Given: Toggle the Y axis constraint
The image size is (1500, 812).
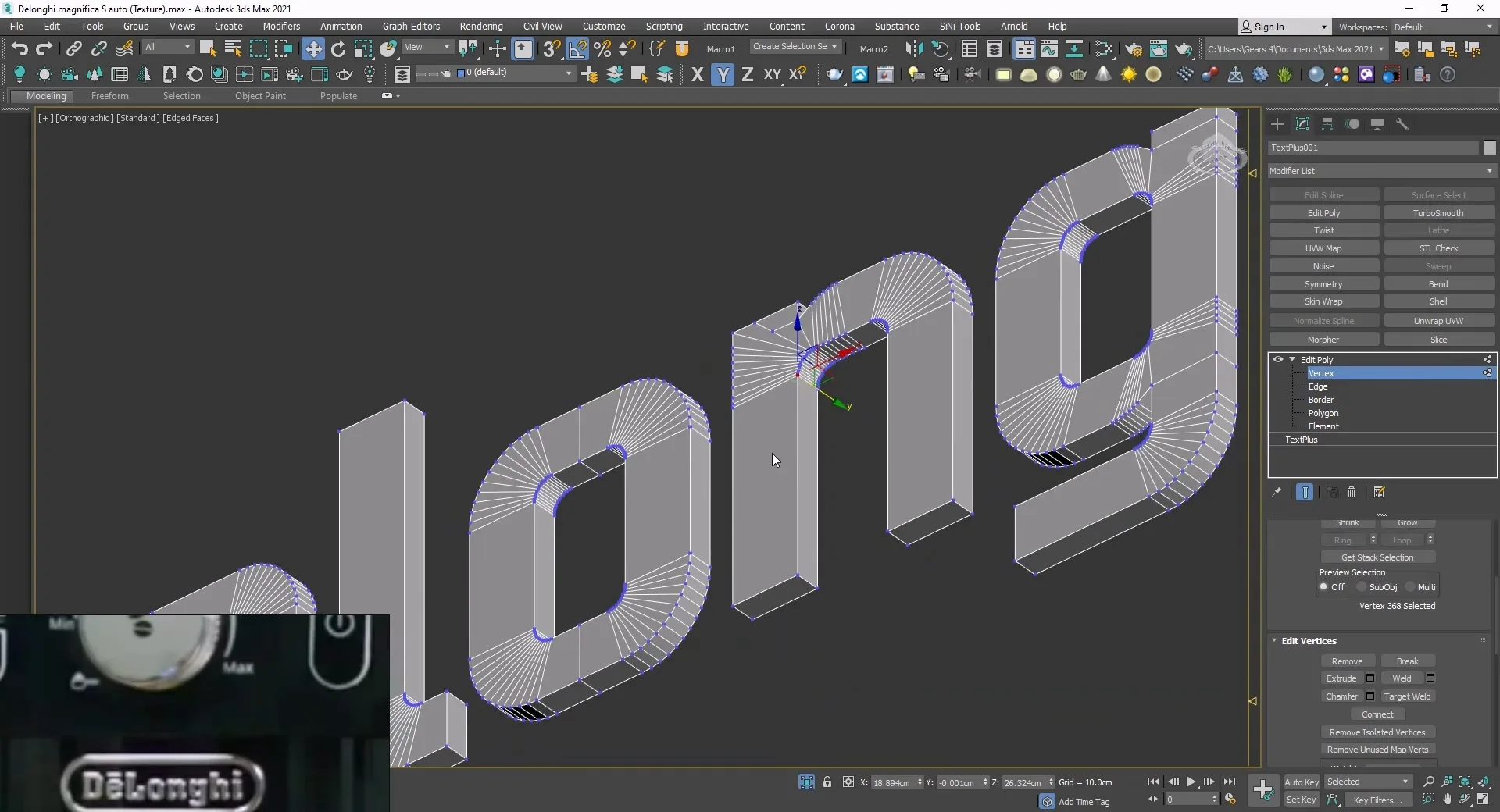Looking at the screenshot, I should (x=723, y=74).
